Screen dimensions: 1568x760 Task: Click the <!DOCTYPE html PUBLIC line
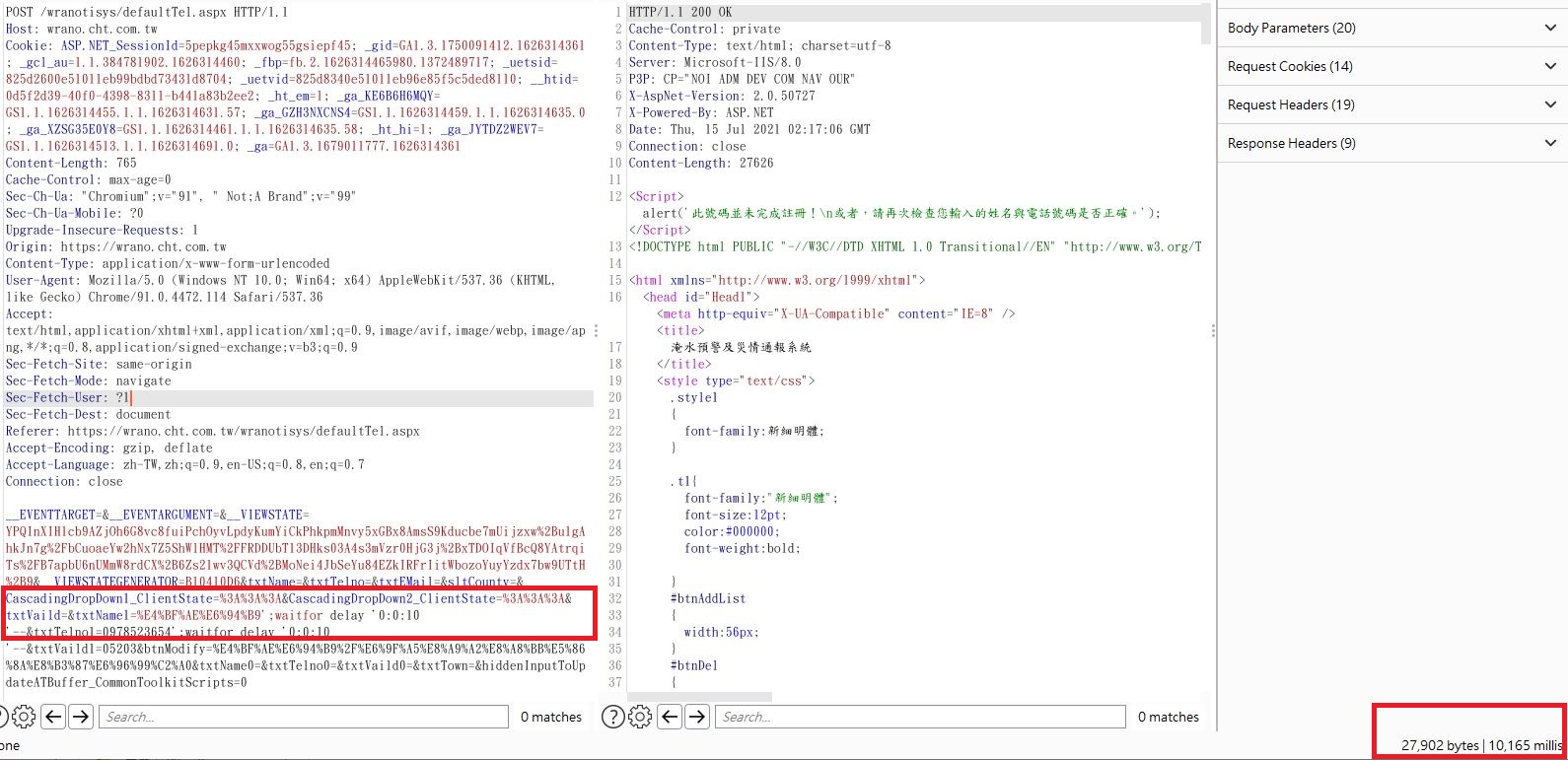[915, 246]
